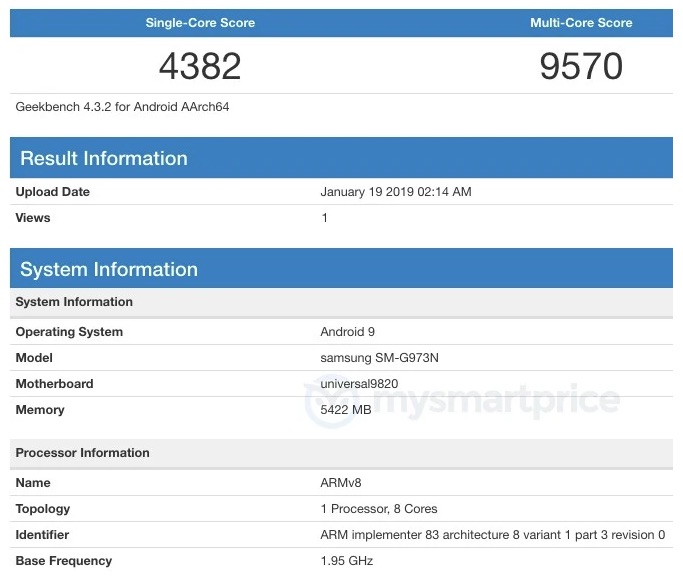The height and width of the screenshot is (584, 683).
Task: Click the 1.95 GHz frequency value
Action: point(347,561)
